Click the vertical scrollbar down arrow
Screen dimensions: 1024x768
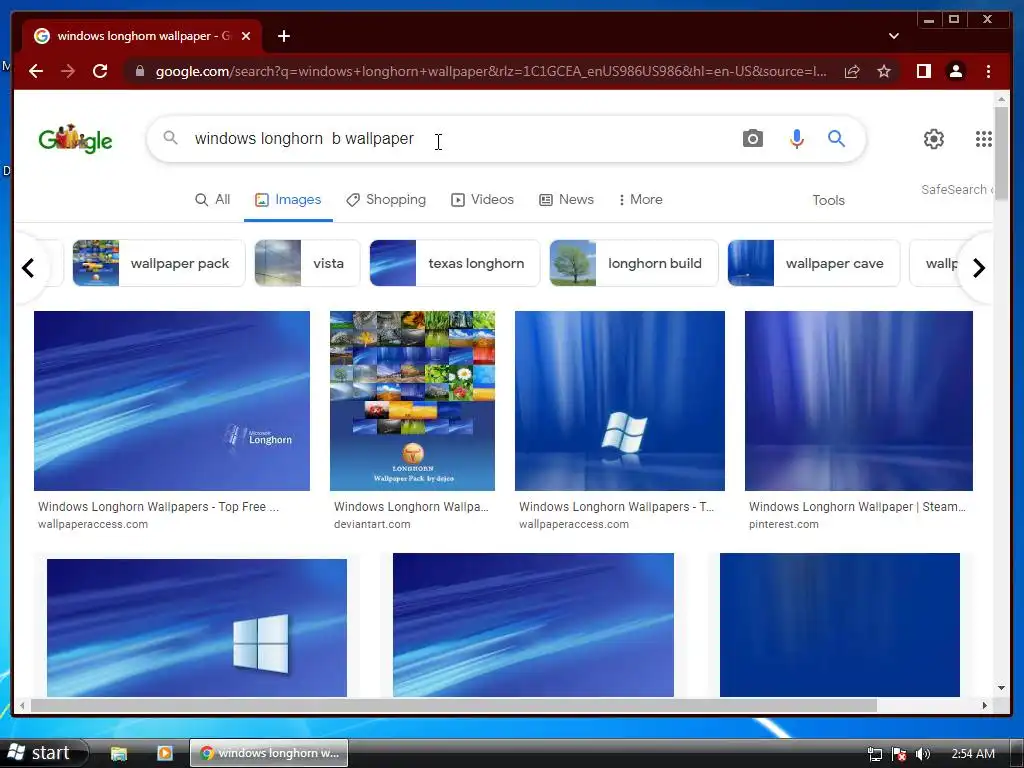[x=1001, y=688]
